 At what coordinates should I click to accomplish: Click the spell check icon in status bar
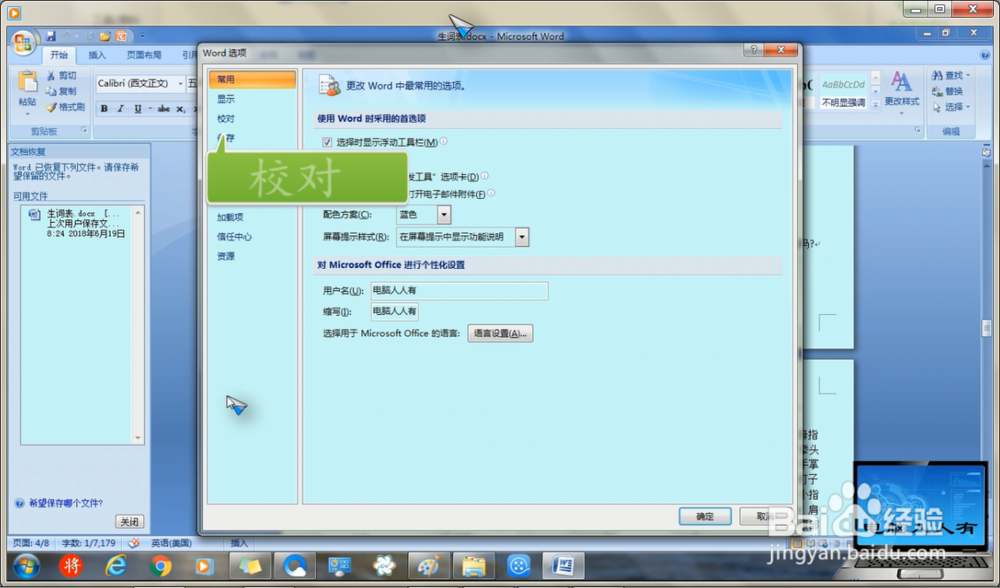pos(133,543)
